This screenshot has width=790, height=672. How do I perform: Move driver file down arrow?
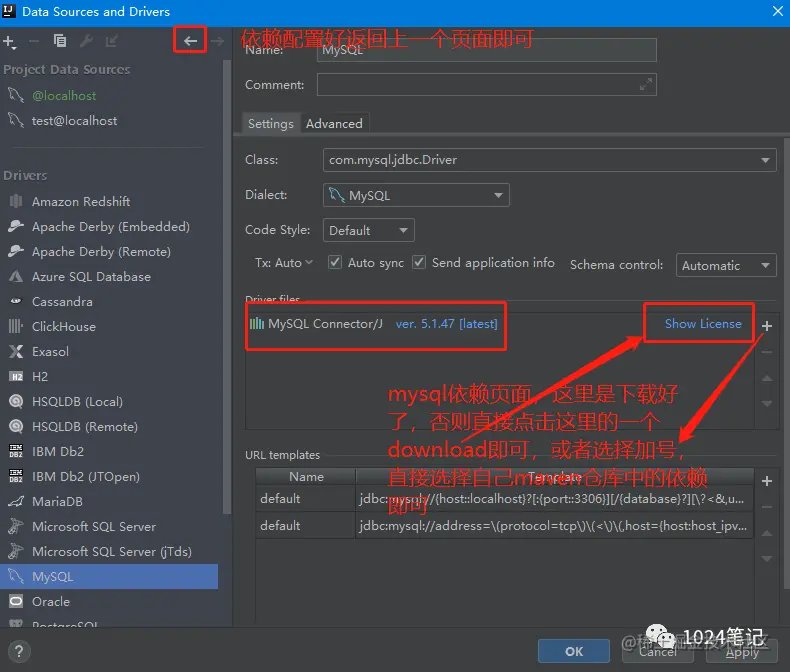coord(767,404)
